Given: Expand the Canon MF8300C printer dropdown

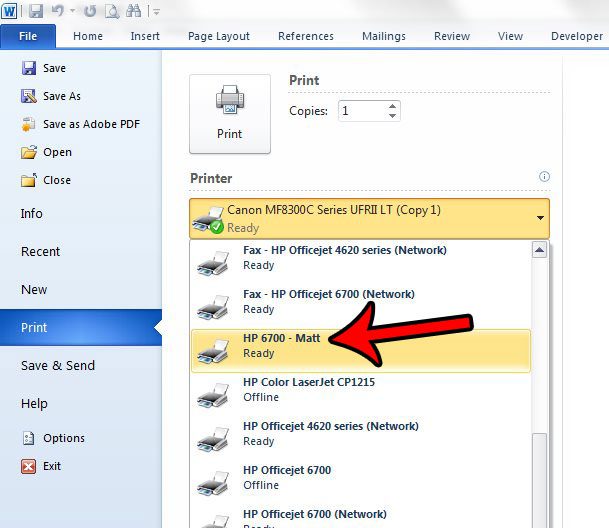Looking at the screenshot, I should (540, 217).
